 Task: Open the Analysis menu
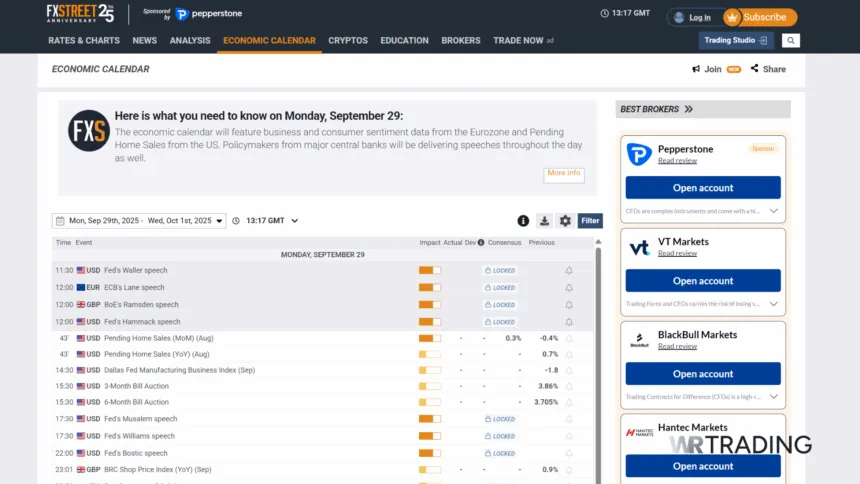(x=190, y=41)
